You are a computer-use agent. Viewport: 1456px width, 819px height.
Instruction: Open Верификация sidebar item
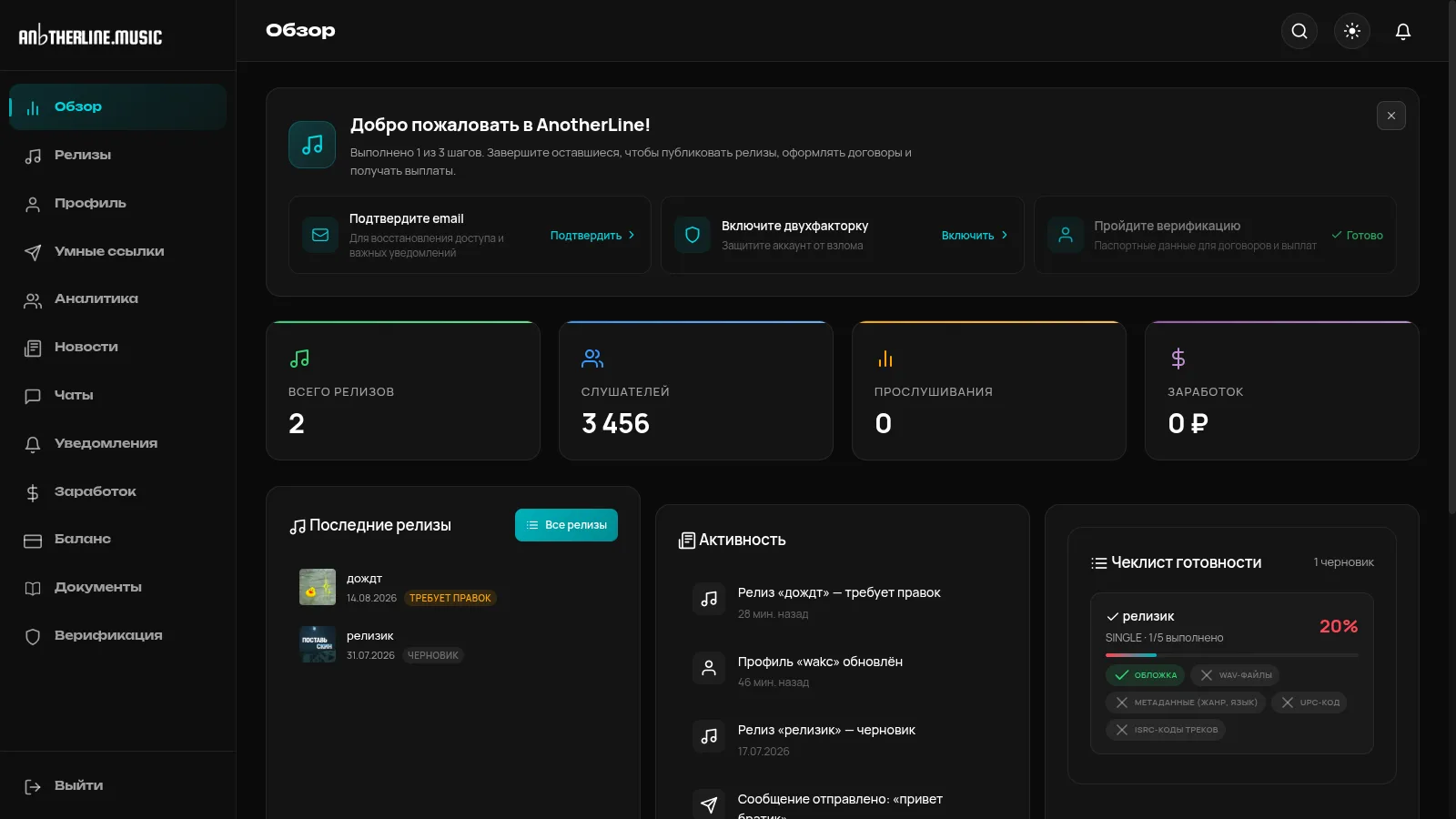tap(118, 635)
